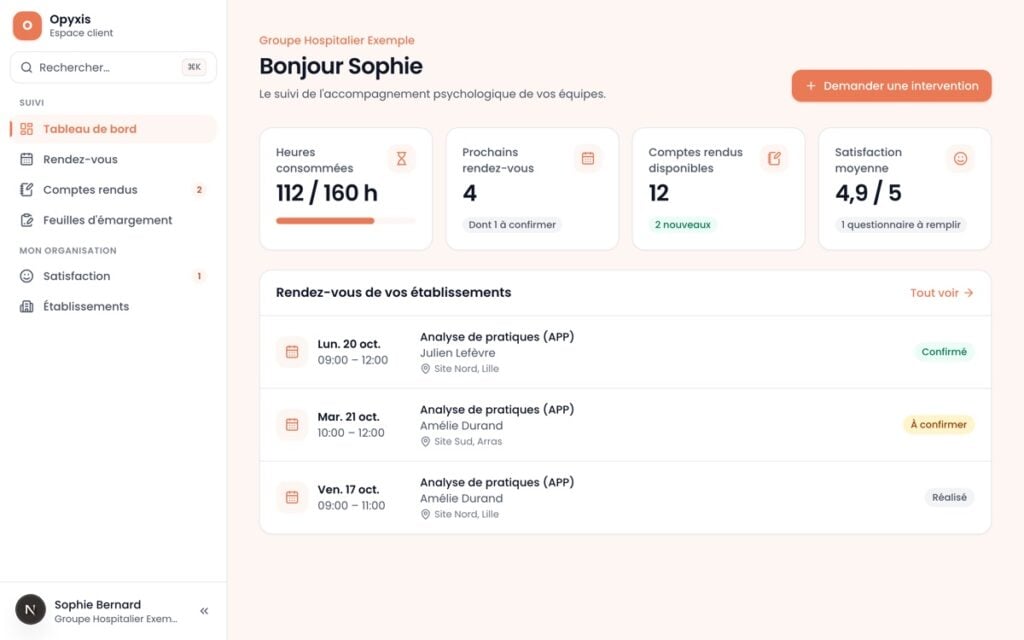Click the orange Opyxis logo icon

27,25
